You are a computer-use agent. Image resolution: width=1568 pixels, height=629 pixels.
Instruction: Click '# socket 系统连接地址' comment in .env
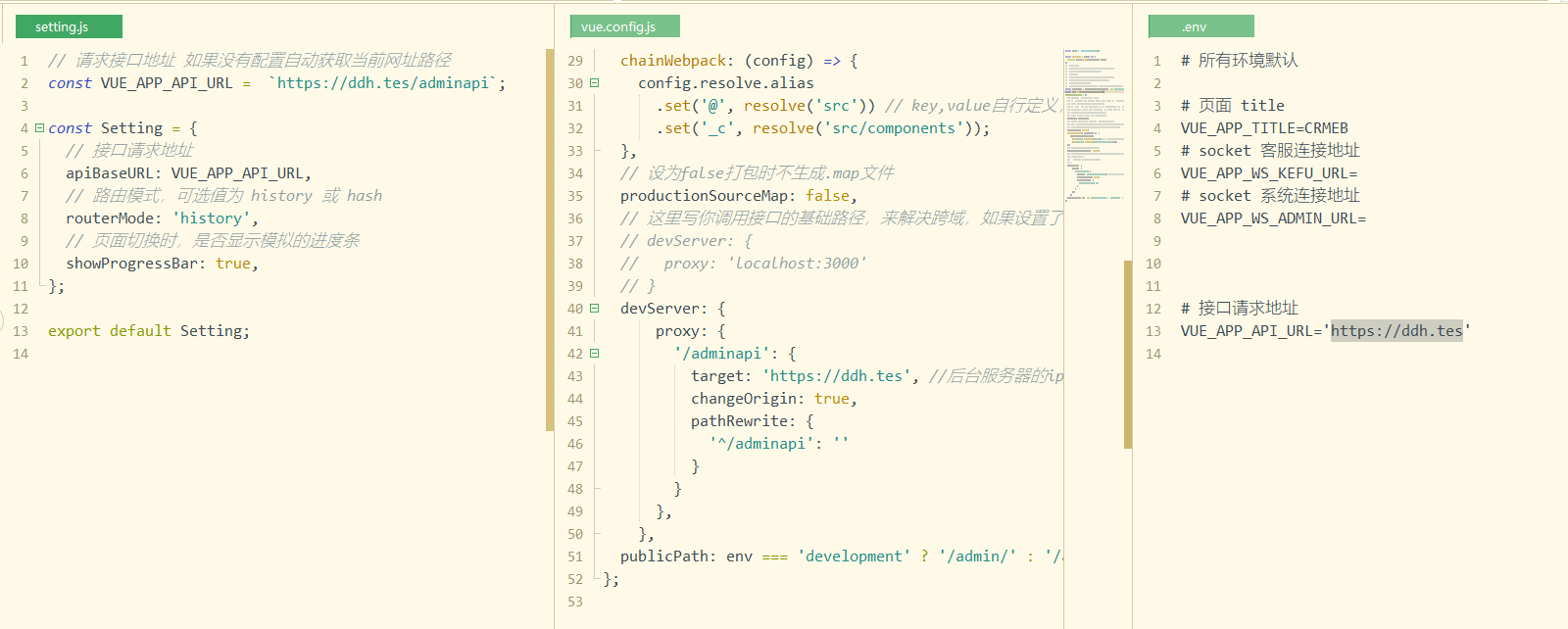pos(1270,196)
